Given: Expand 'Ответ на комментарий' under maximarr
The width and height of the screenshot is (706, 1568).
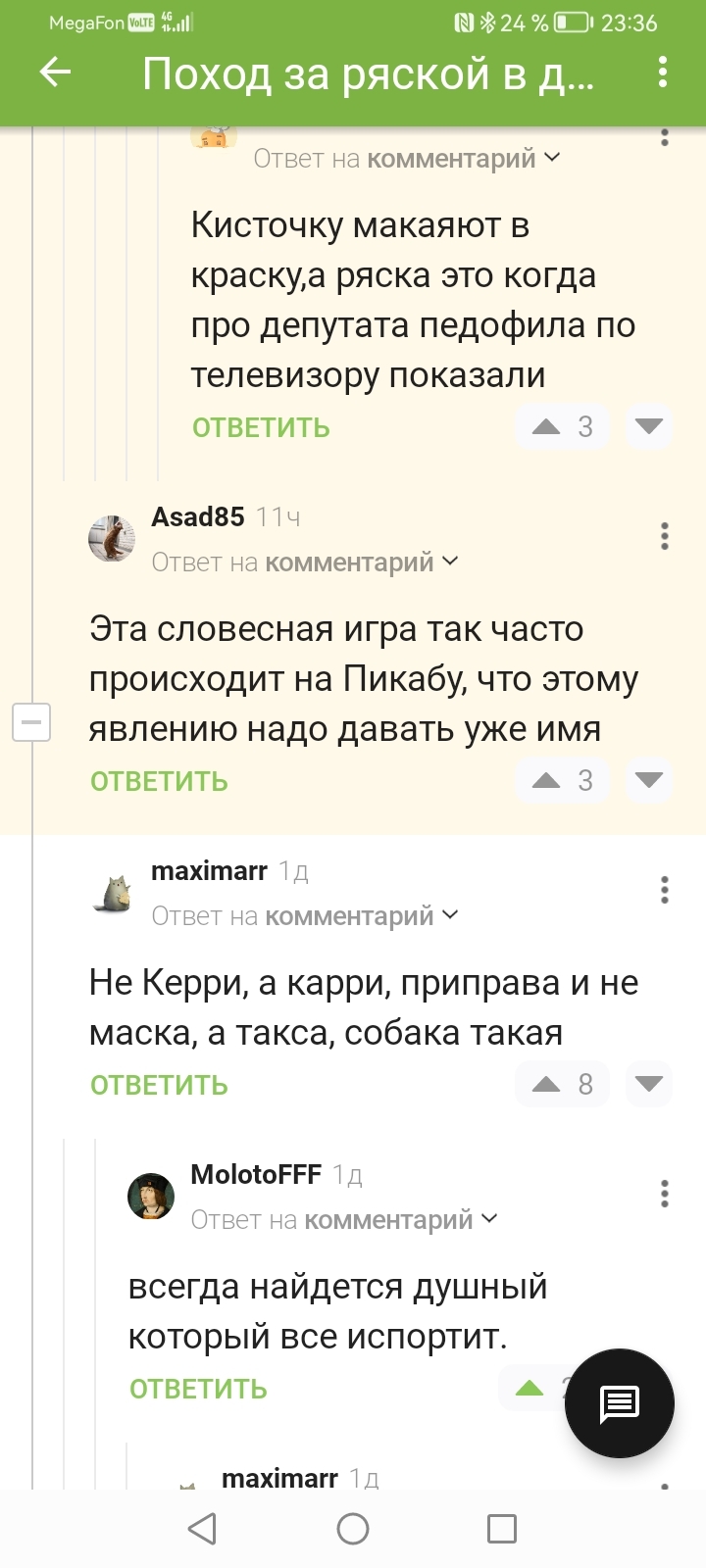Looking at the screenshot, I should (x=305, y=916).
